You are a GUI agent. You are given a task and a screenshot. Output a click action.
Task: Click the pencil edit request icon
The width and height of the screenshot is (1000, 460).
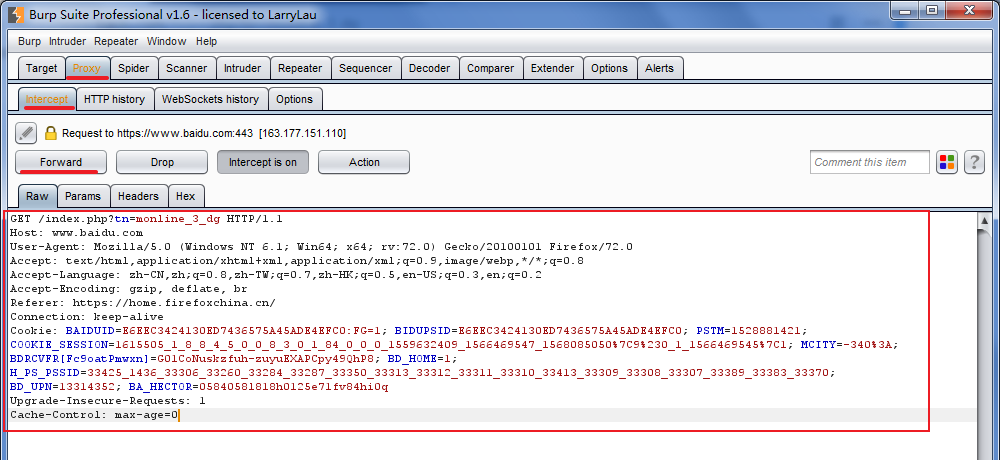point(26,133)
